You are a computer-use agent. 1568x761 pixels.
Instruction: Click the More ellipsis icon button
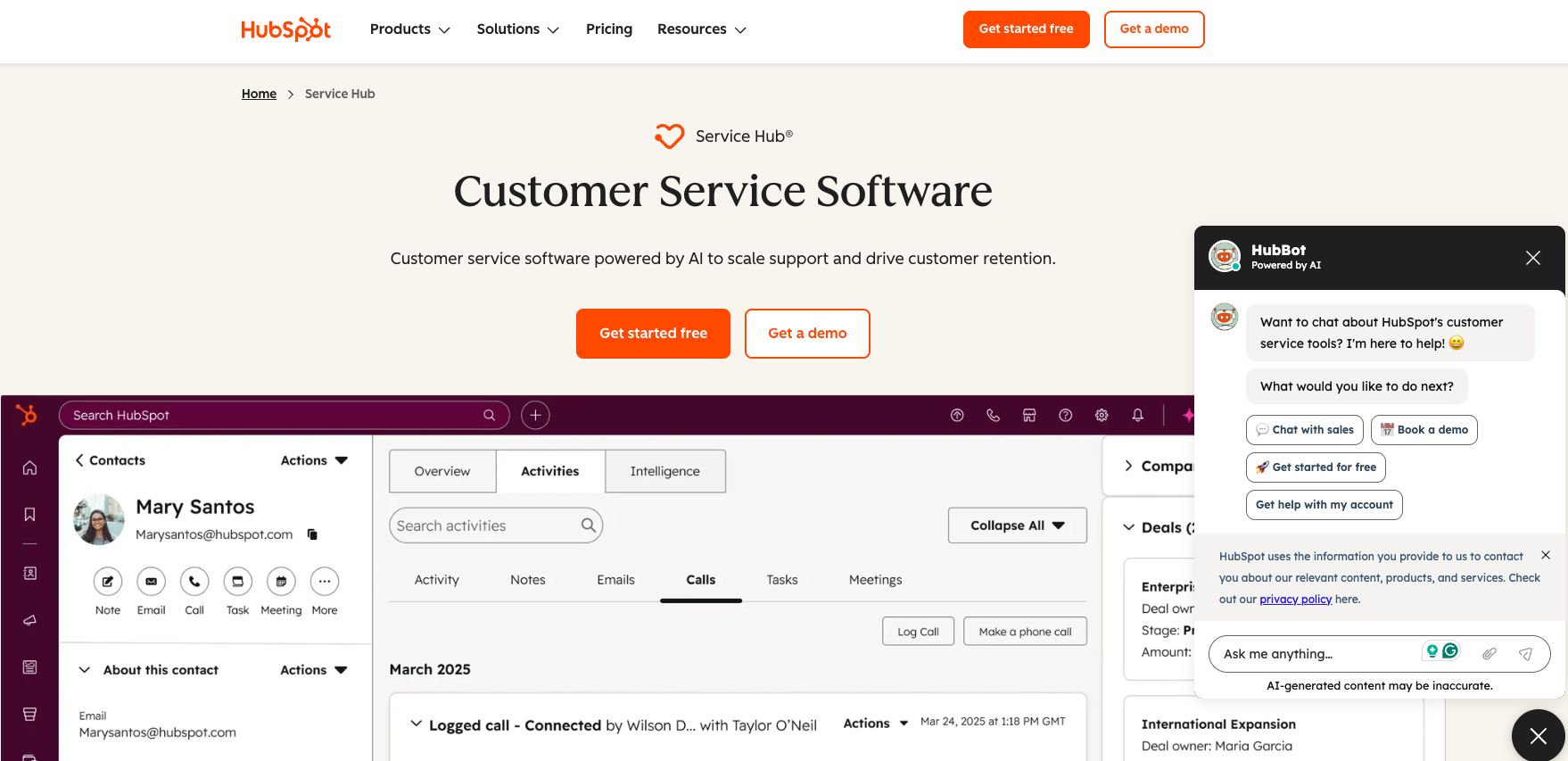(325, 582)
